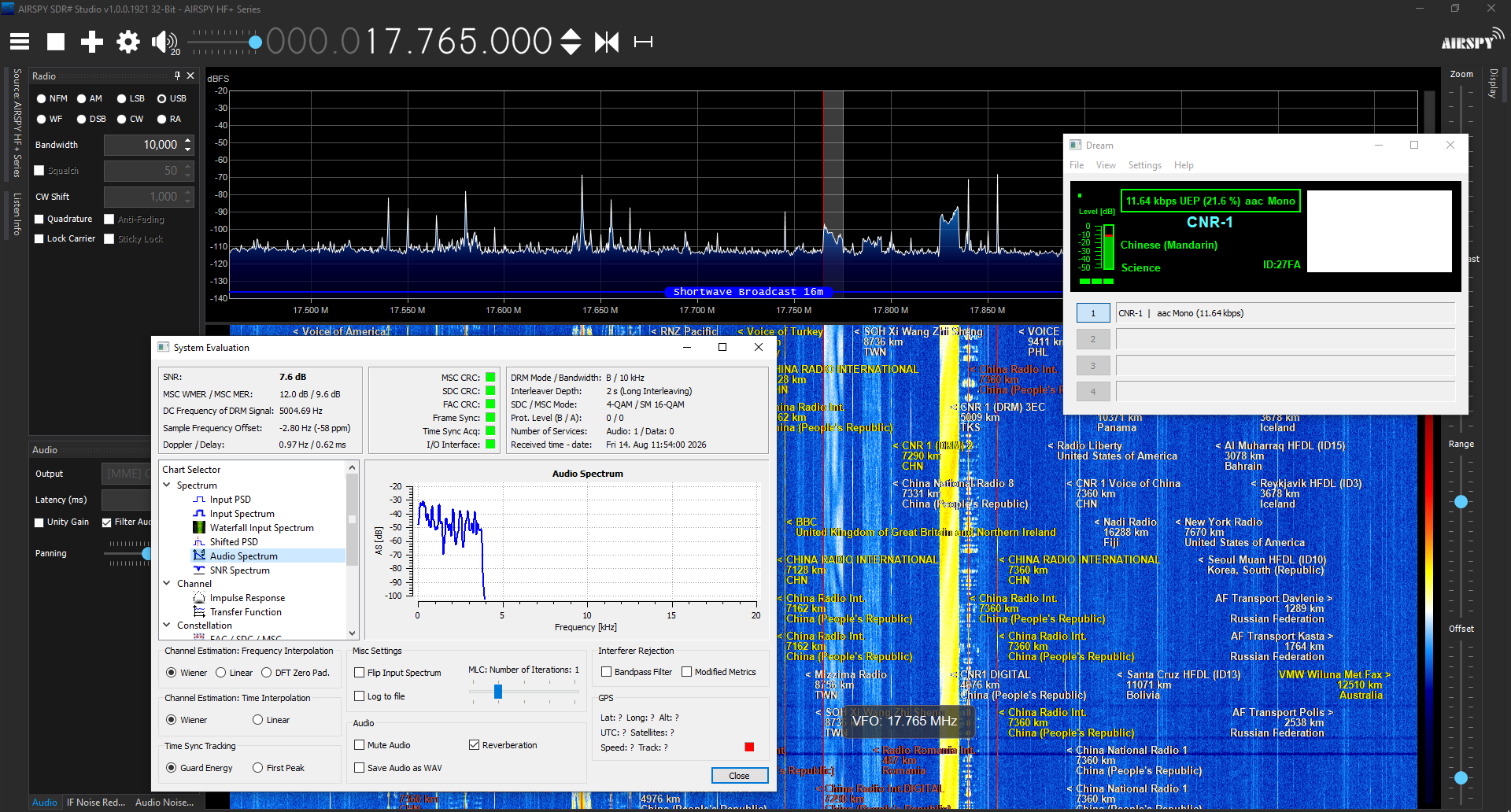Switch to the IF Noise Reduction tab

click(95, 803)
